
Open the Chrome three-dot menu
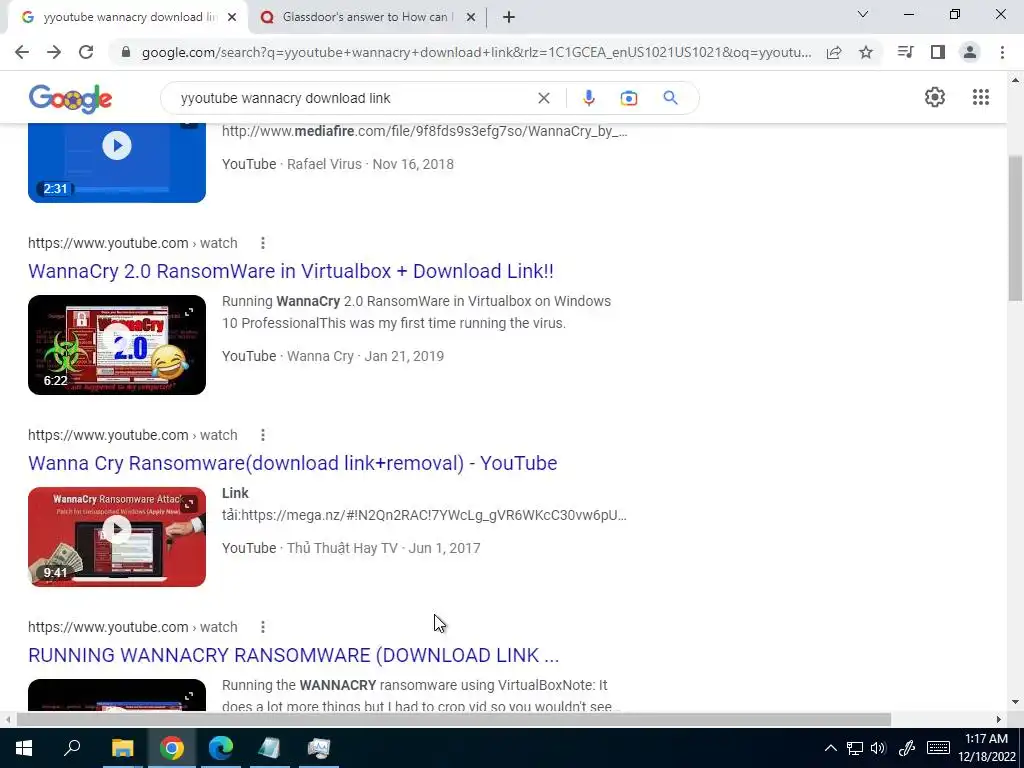point(1002,52)
